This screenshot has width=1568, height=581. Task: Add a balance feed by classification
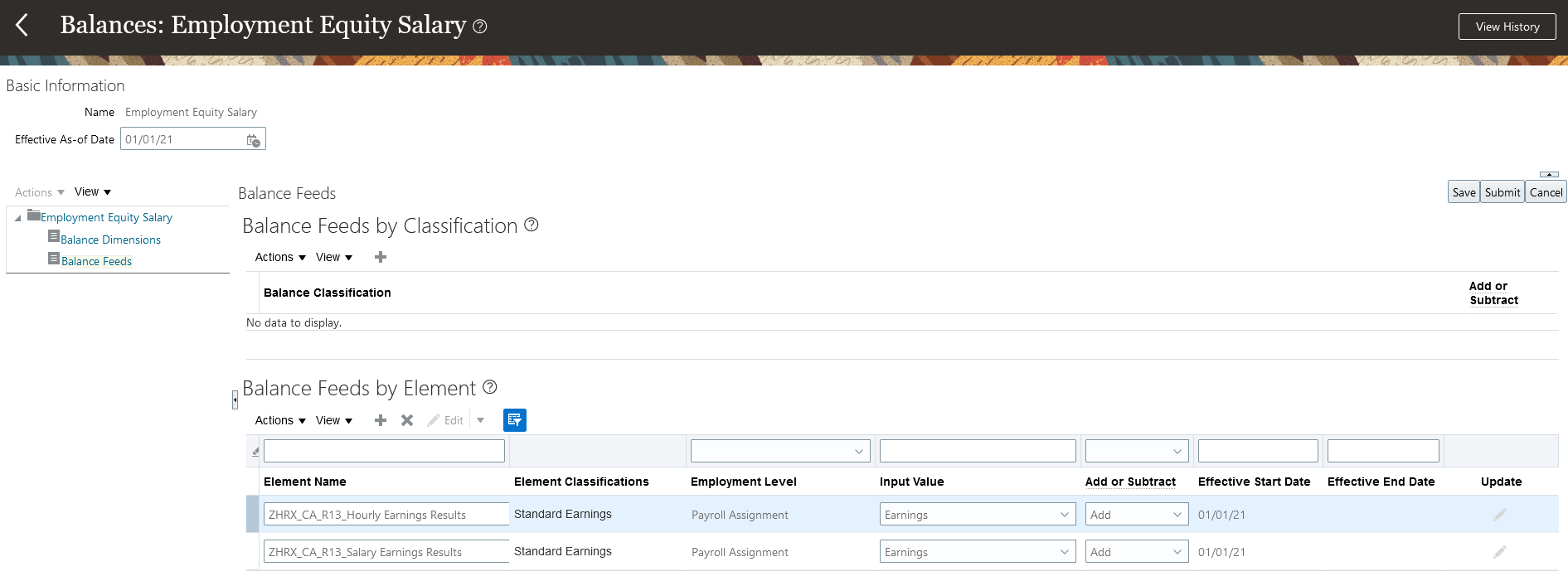381,257
